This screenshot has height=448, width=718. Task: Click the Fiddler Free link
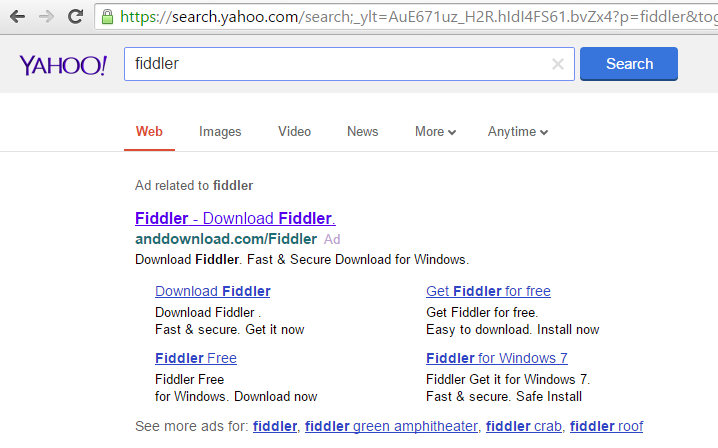(196, 358)
